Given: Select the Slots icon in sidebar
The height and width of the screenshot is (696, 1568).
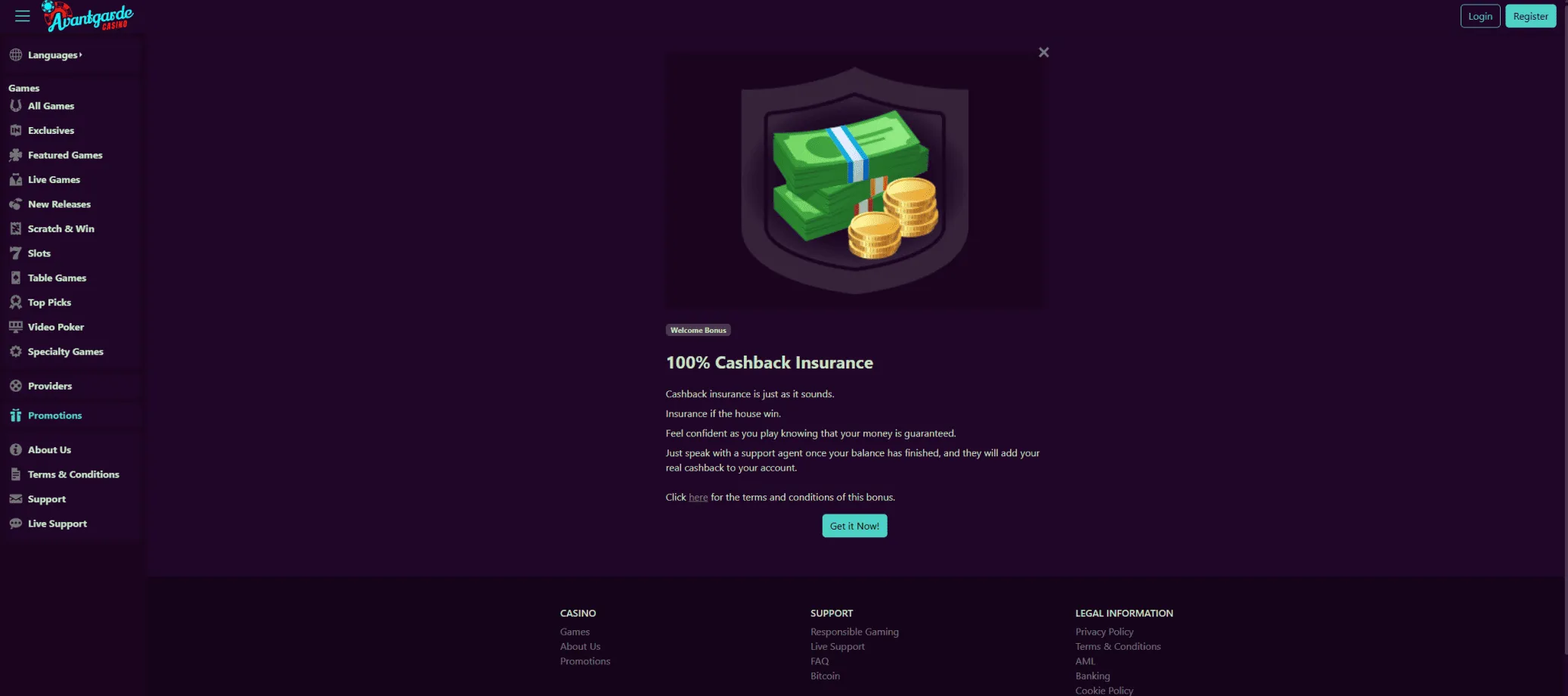Looking at the screenshot, I should click(16, 253).
